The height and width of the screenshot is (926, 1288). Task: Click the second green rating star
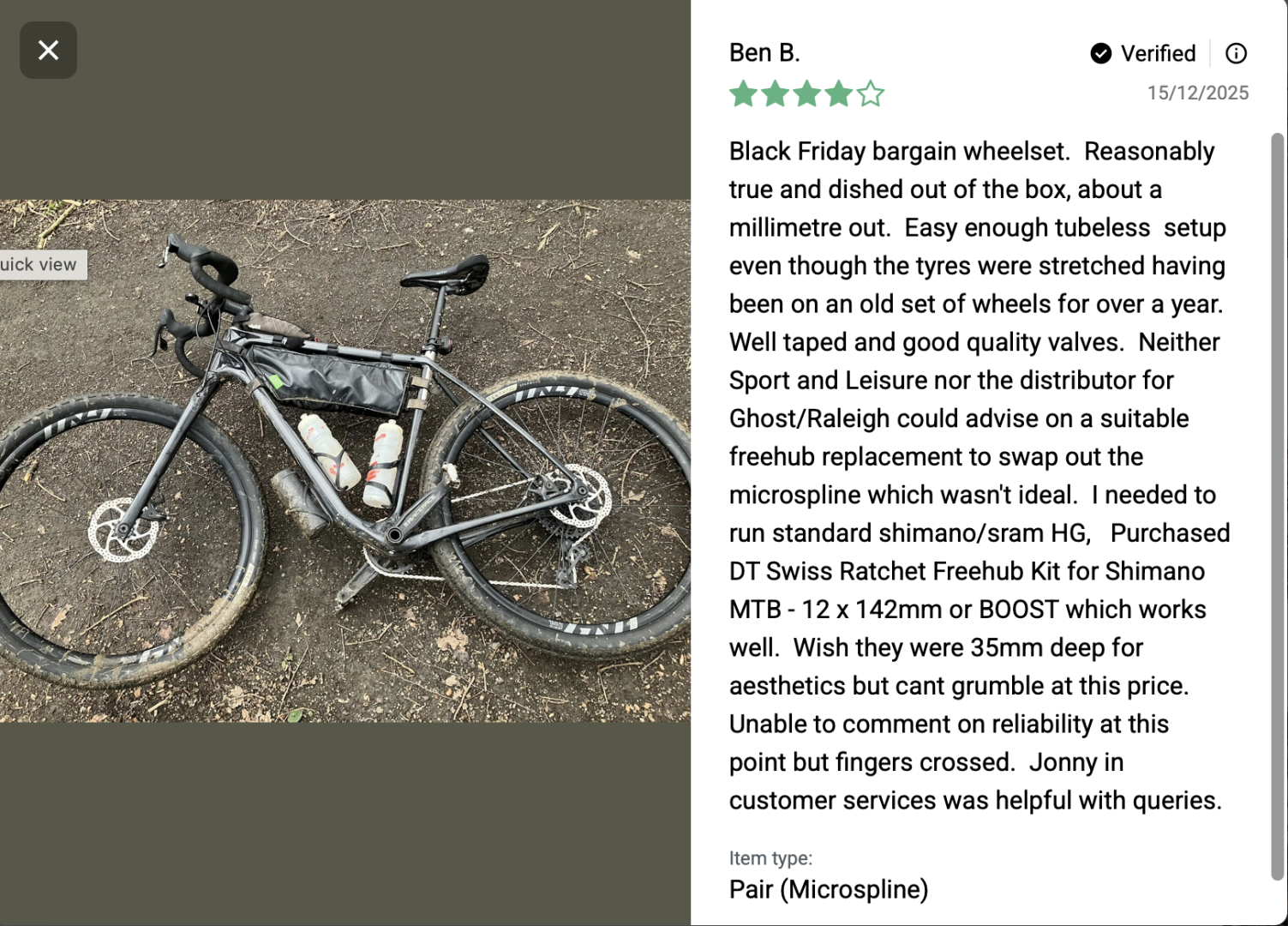776,93
